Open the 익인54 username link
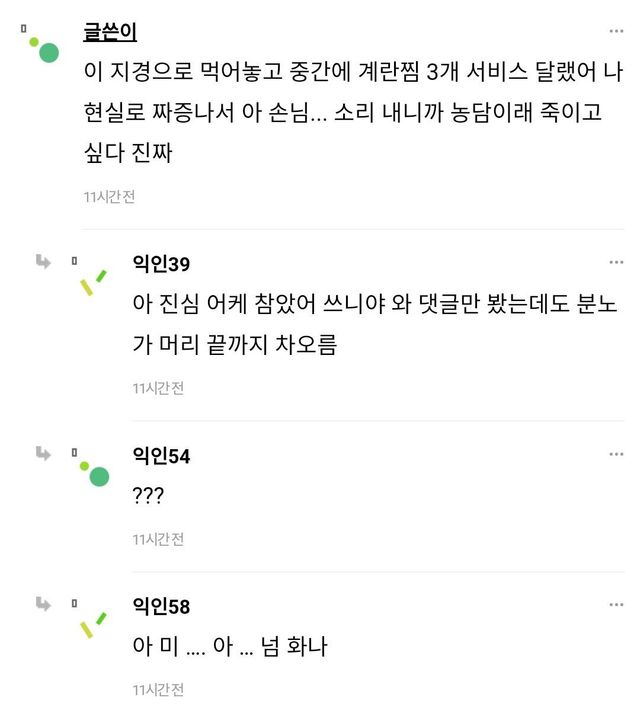This screenshot has width=640, height=717. pyautogui.click(x=161, y=456)
